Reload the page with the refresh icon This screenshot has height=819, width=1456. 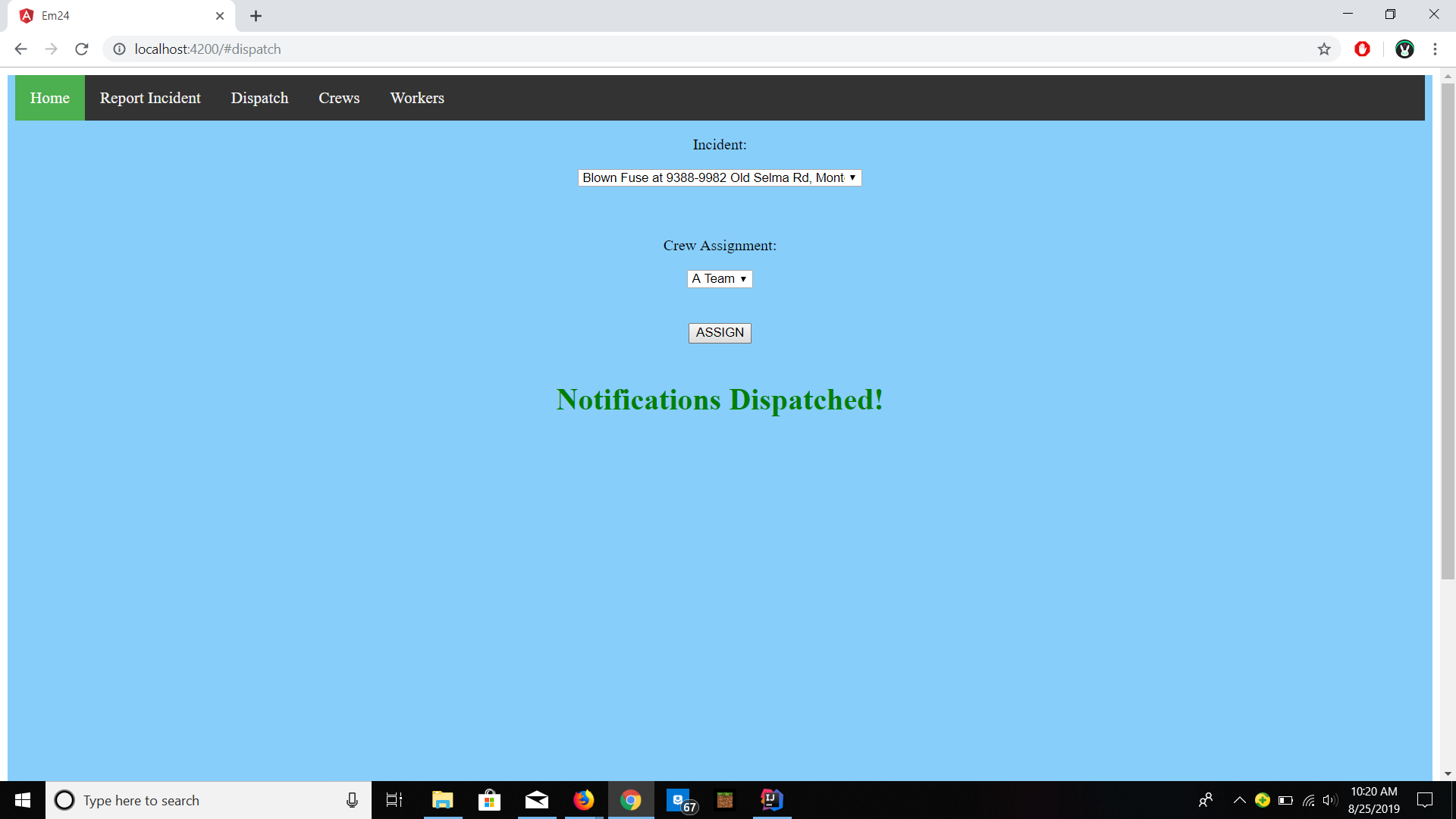82,49
